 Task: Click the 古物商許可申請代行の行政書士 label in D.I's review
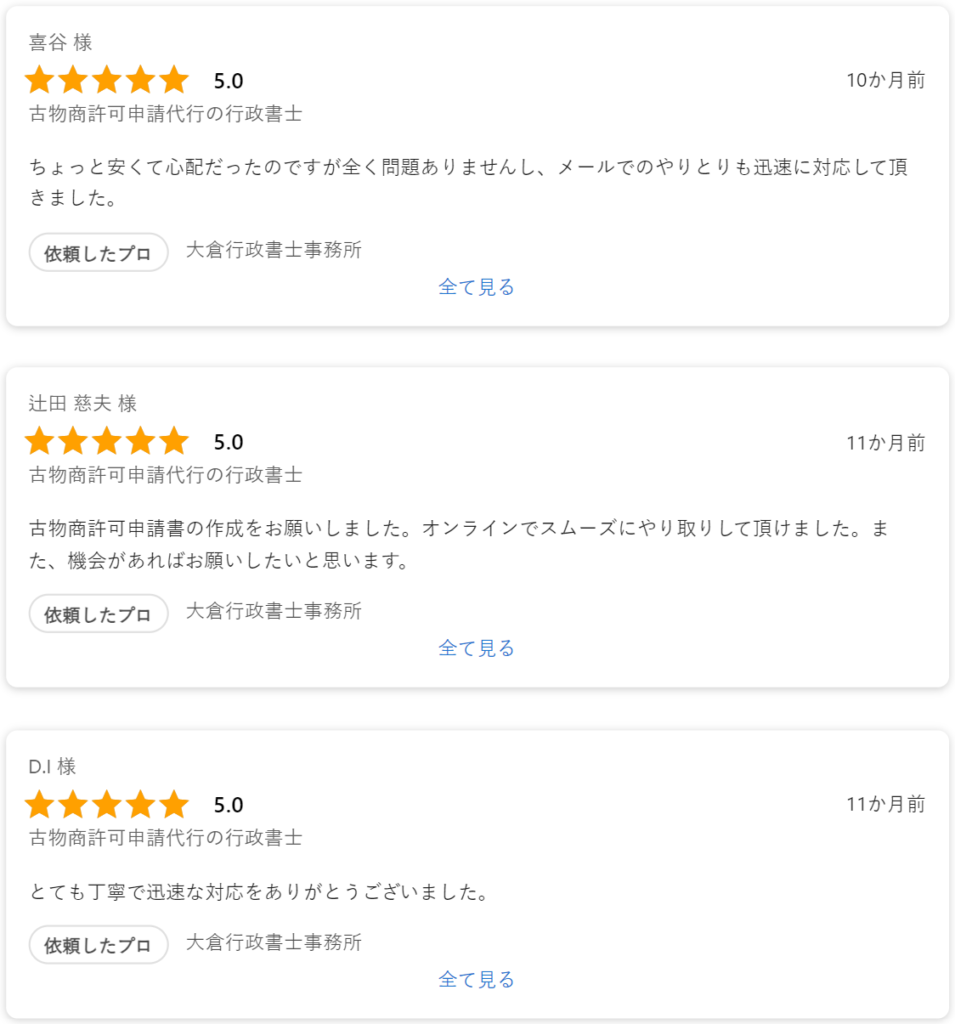tap(166, 837)
